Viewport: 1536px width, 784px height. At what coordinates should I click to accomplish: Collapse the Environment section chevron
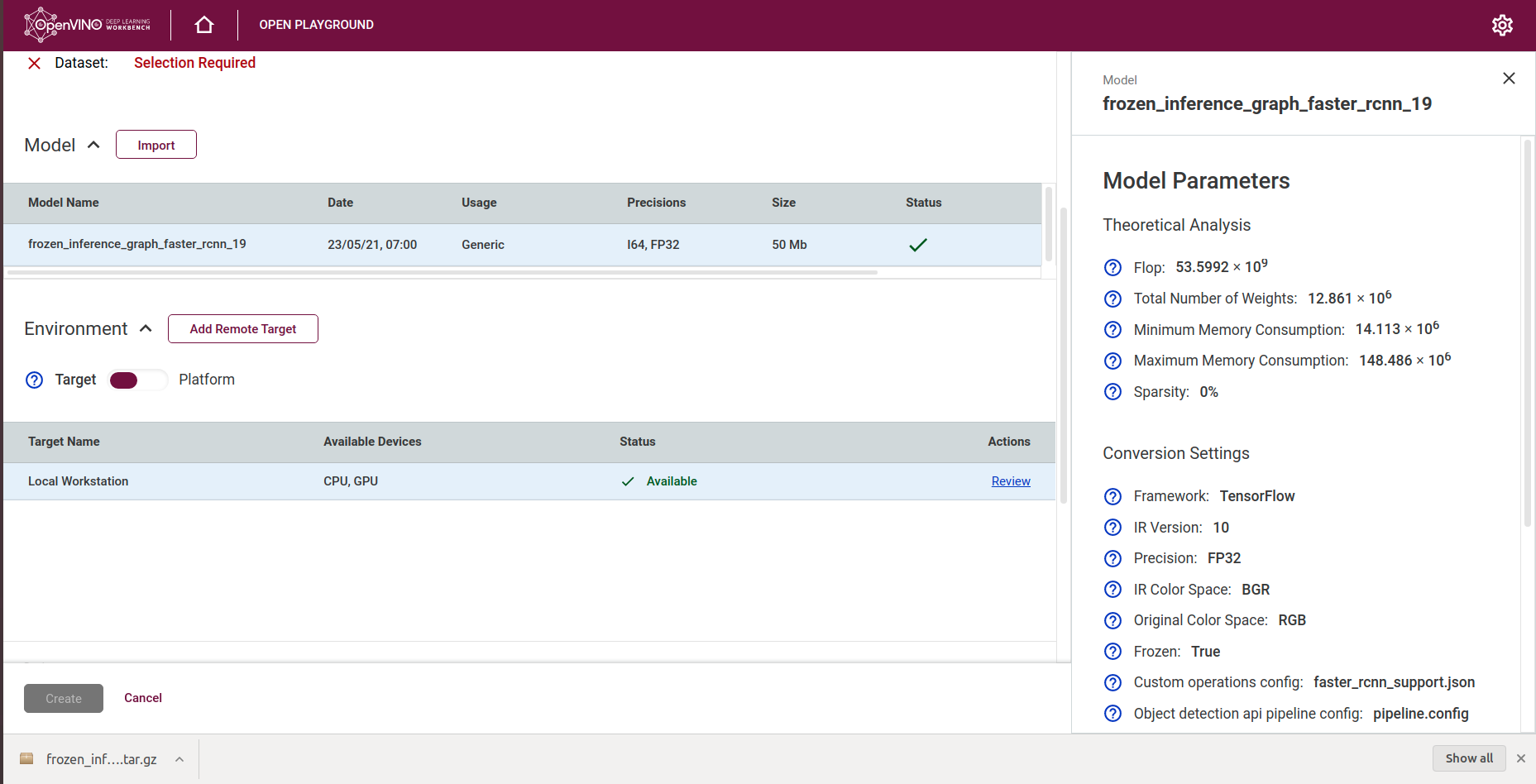point(146,328)
